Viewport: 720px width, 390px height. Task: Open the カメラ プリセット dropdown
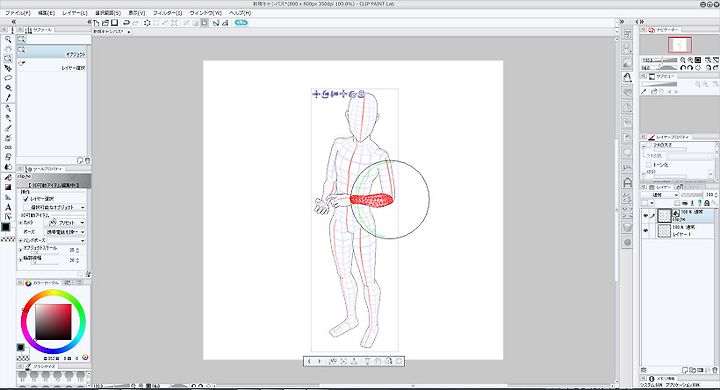[x=67, y=222]
